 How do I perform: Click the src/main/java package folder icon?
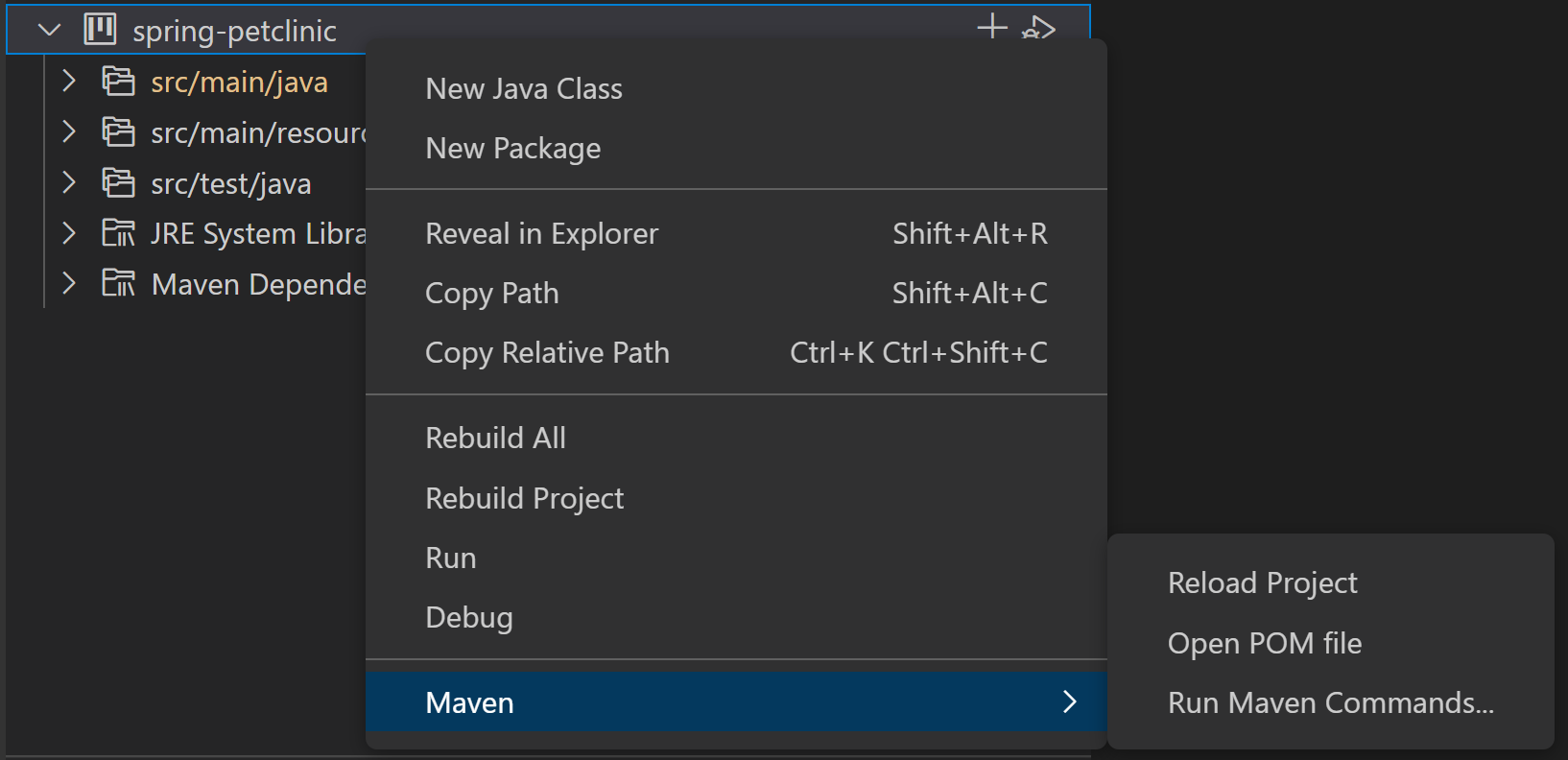point(119,82)
